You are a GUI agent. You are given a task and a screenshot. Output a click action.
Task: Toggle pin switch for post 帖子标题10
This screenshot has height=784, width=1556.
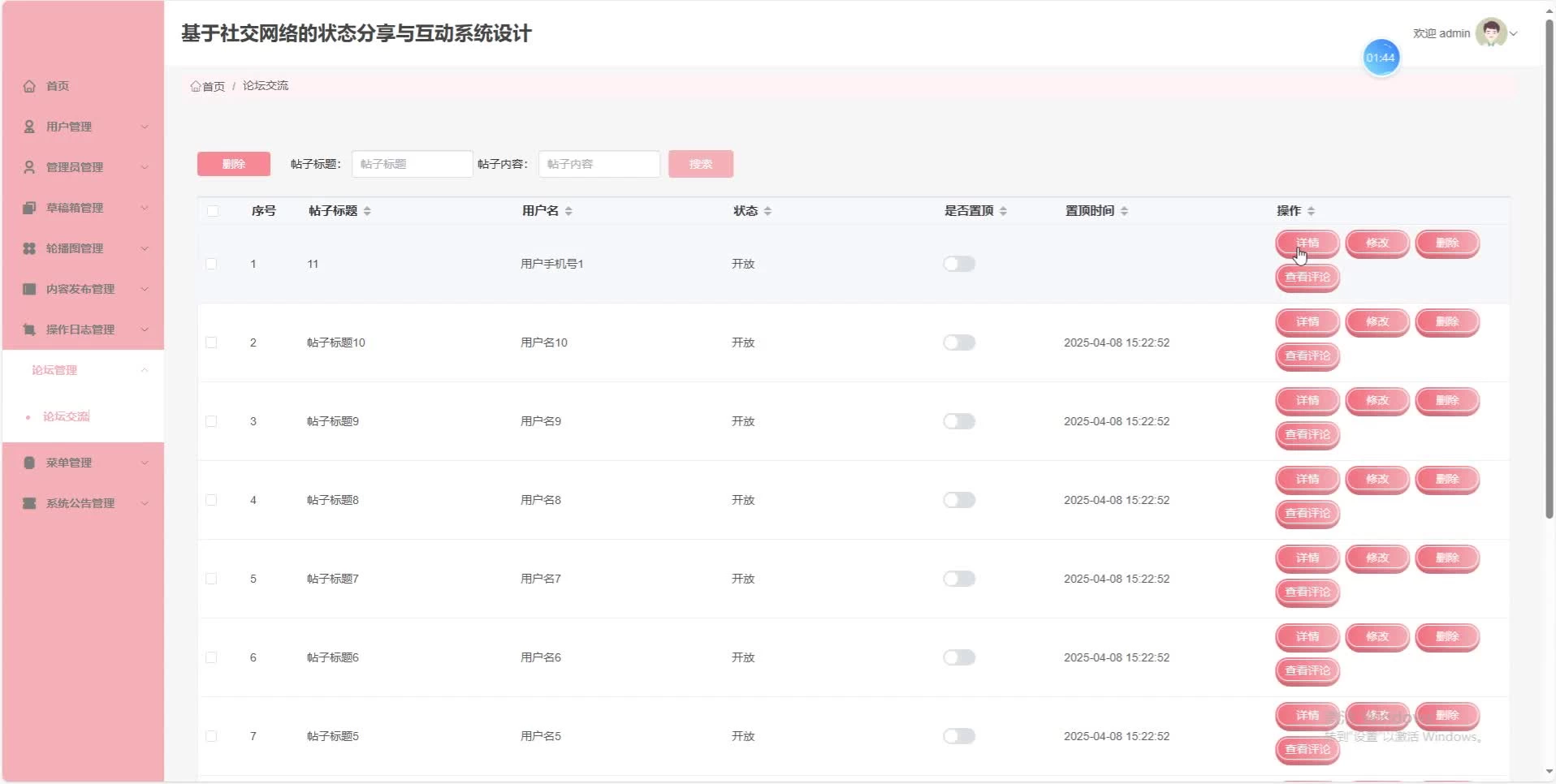(x=958, y=342)
